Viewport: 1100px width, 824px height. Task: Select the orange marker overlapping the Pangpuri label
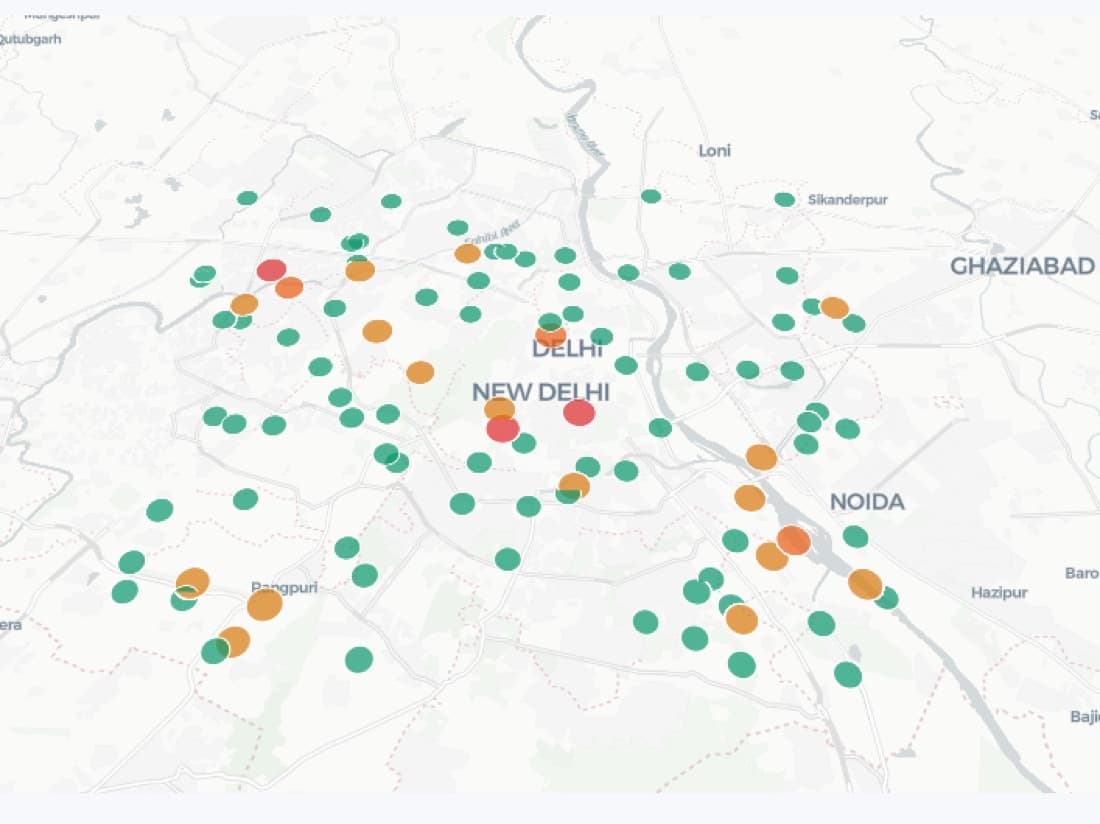pyautogui.click(x=264, y=605)
